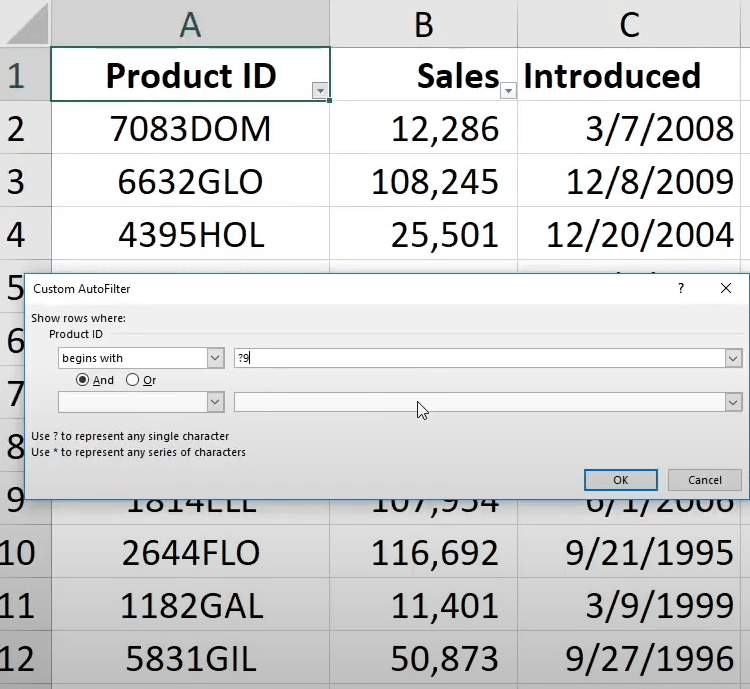This screenshot has height=689, width=750.
Task: Click the dialog help question mark
Action: [681, 288]
